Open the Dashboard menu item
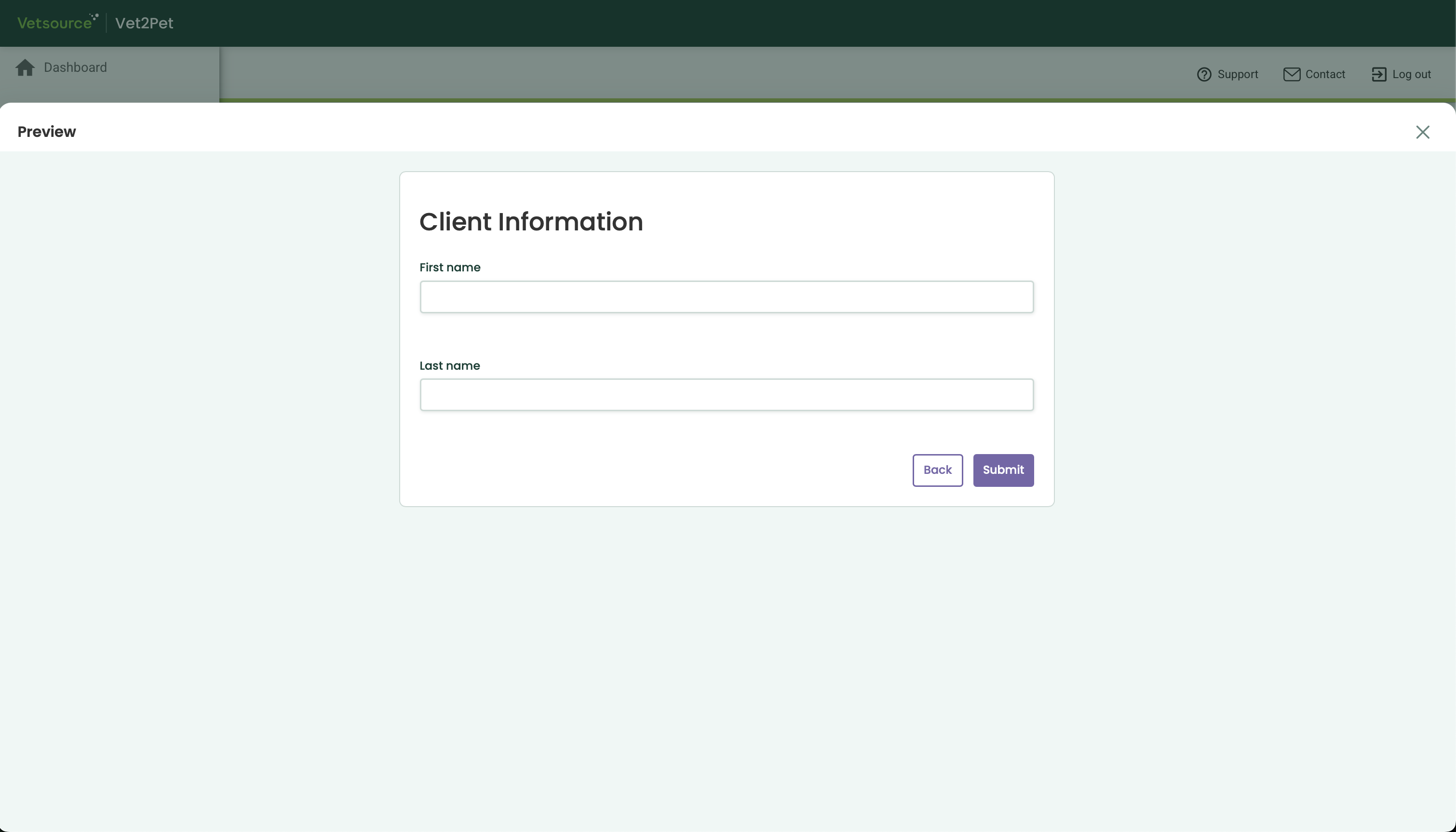Screen dimensions: 1456x832 click(x=75, y=67)
